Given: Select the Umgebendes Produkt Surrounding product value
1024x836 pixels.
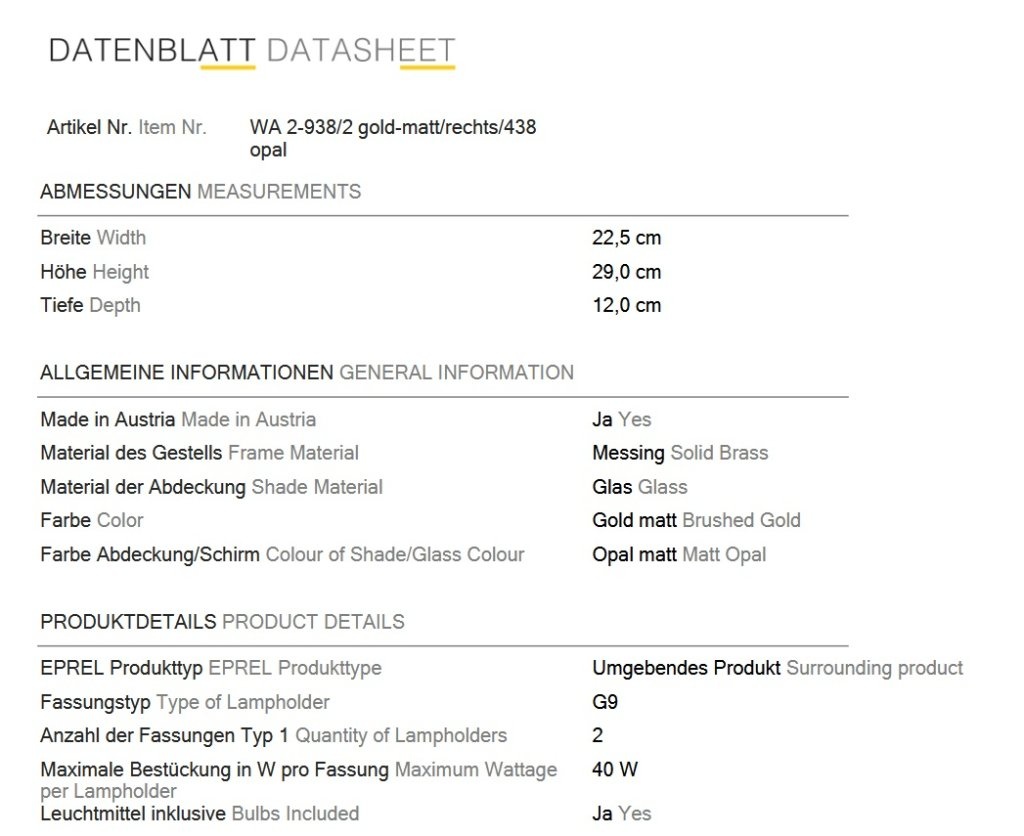Looking at the screenshot, I should click(777, 668).
